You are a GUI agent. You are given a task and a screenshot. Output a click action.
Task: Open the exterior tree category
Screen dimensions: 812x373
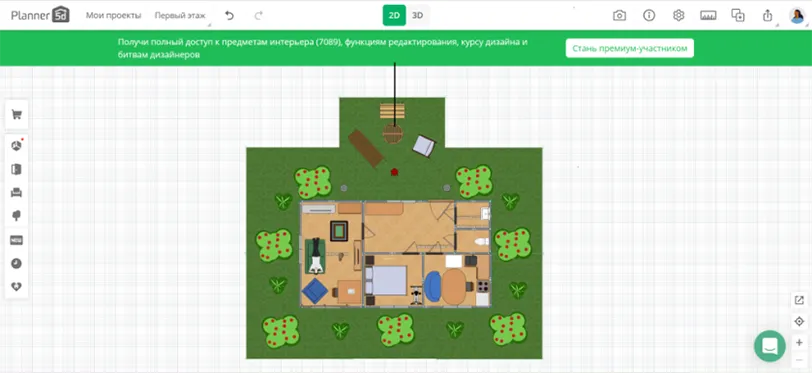pyautogui.click(x=17, y=216)
